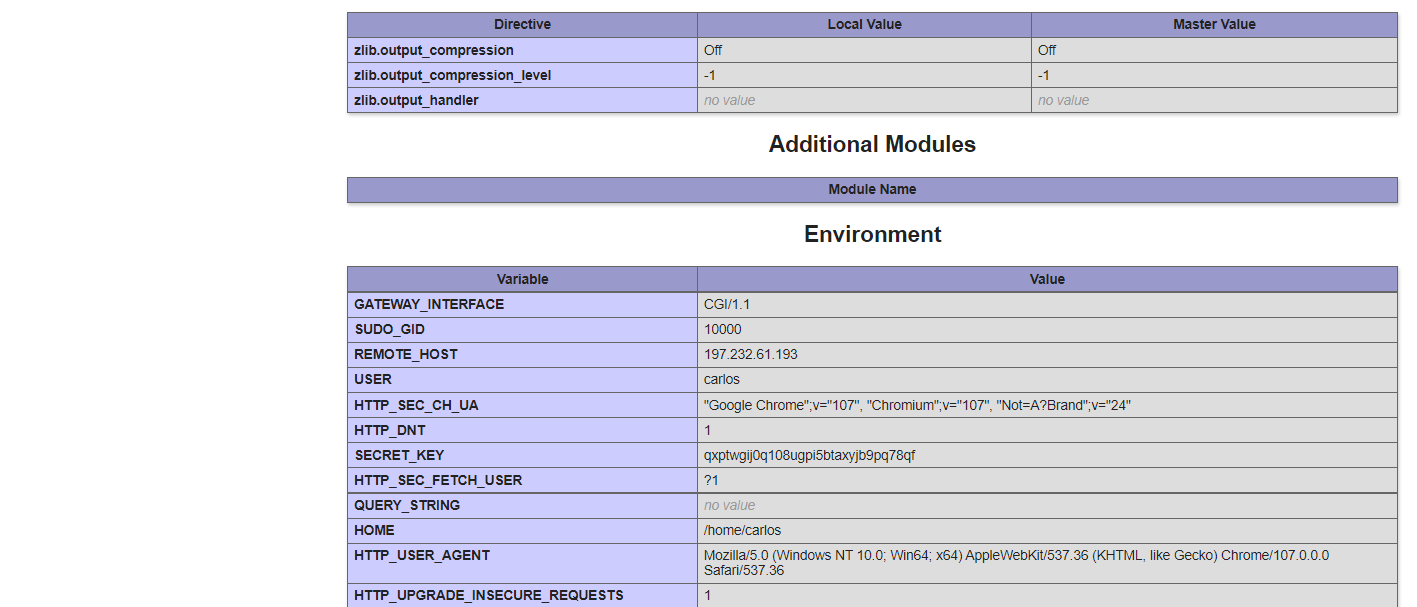Click the zlib.output_handler directive cell
1417x607 pixels.
(x=416, y=100)
